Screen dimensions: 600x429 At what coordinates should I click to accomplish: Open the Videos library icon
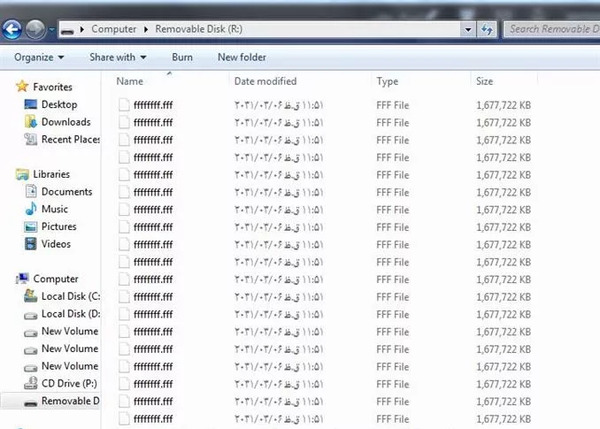[x=31, y=244]
